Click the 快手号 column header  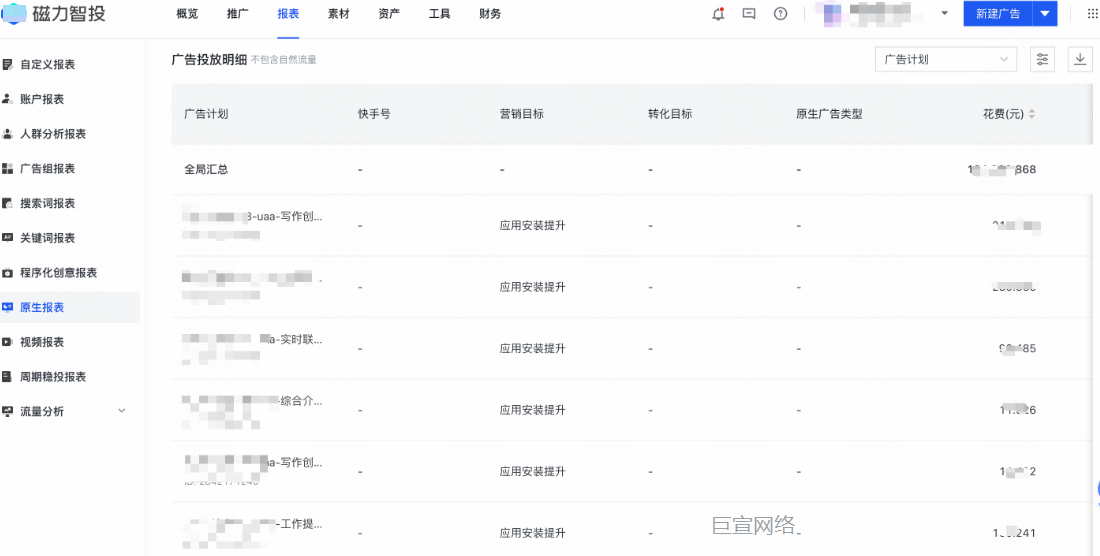pos(374,114)
